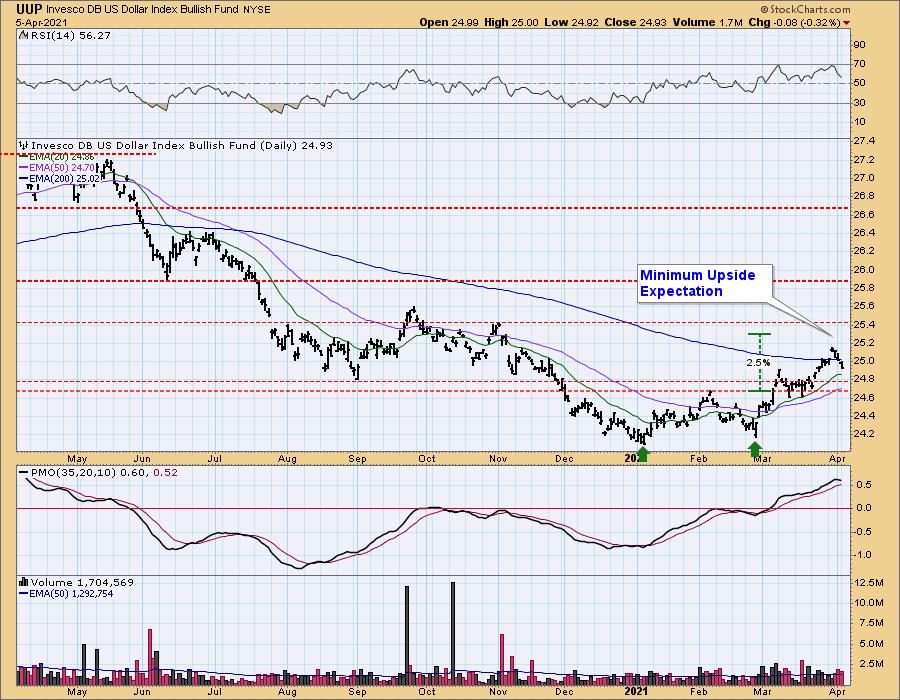Click the black PMO legend line marker
The width and height of the screenshot is (900, 700).
point(24,472)
